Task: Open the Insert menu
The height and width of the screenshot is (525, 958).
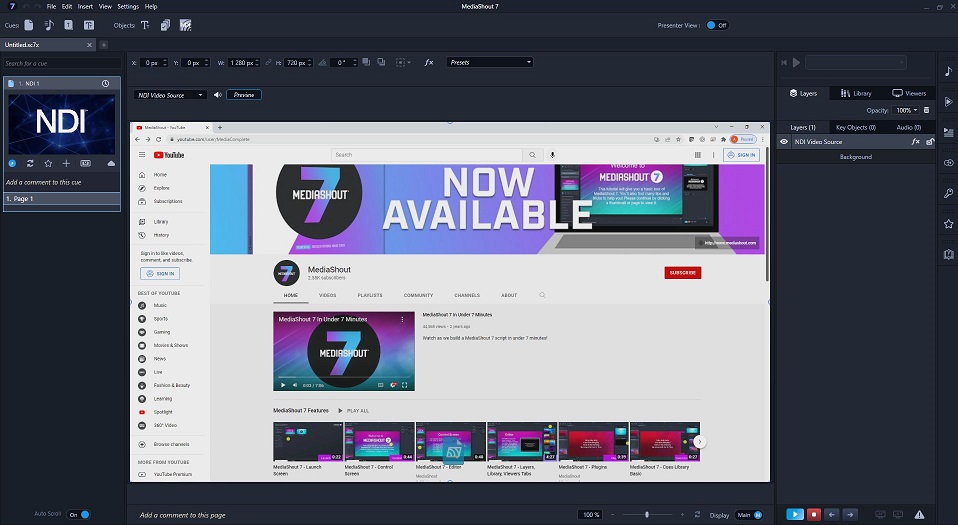Action: tap(85, 7)
